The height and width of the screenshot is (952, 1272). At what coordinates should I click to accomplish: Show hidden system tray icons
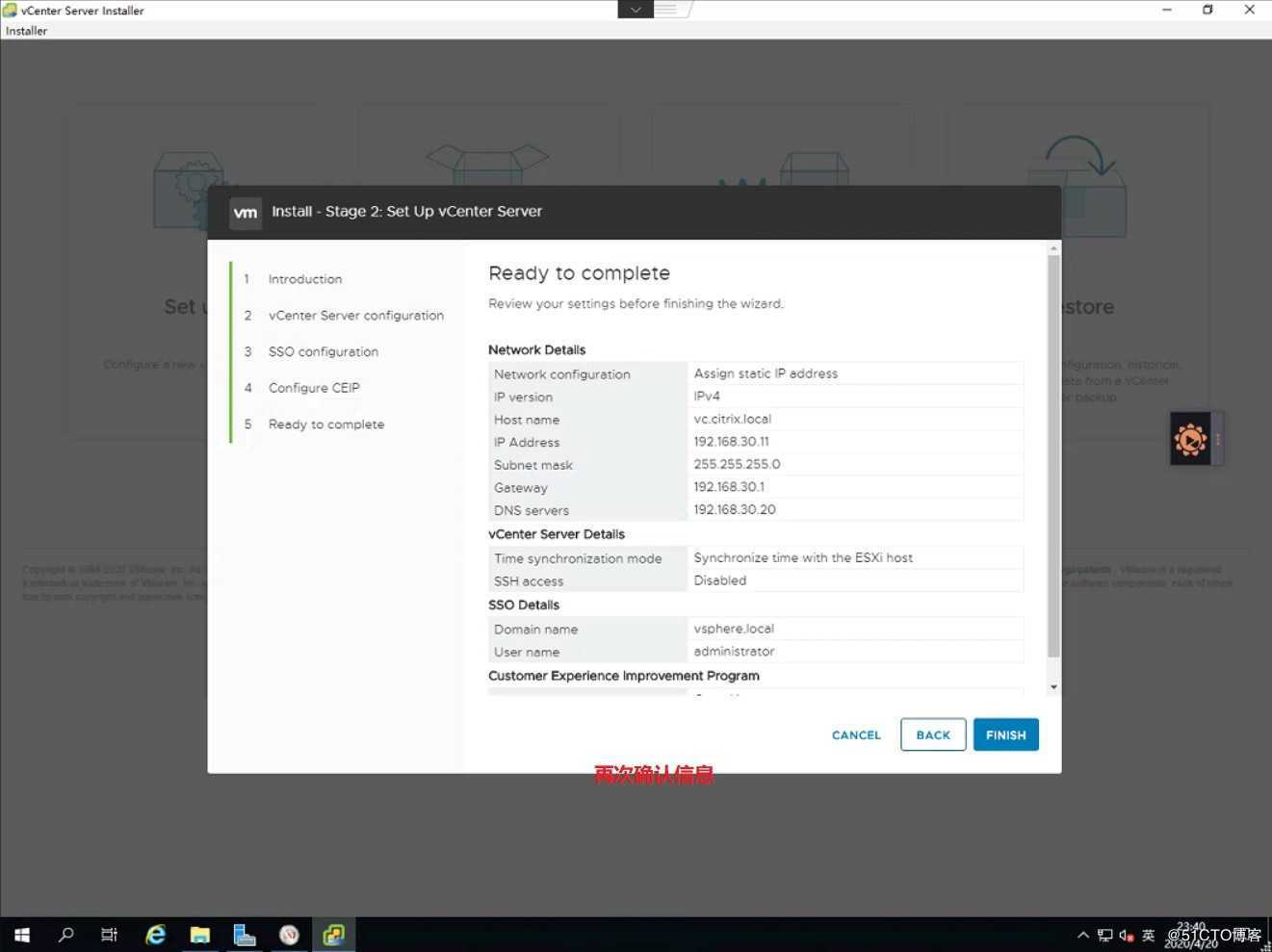tap(1083, 935)
